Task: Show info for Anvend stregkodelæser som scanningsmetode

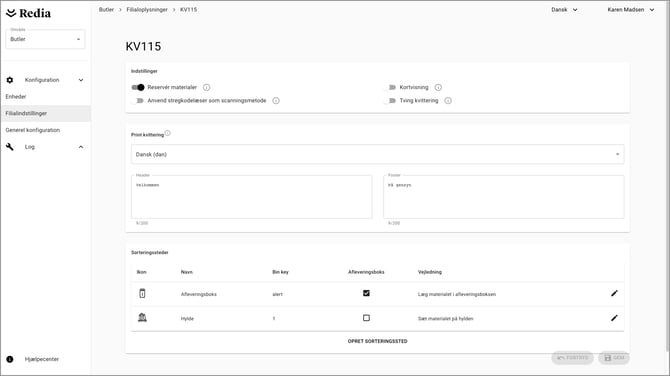Action: point(276,101)
